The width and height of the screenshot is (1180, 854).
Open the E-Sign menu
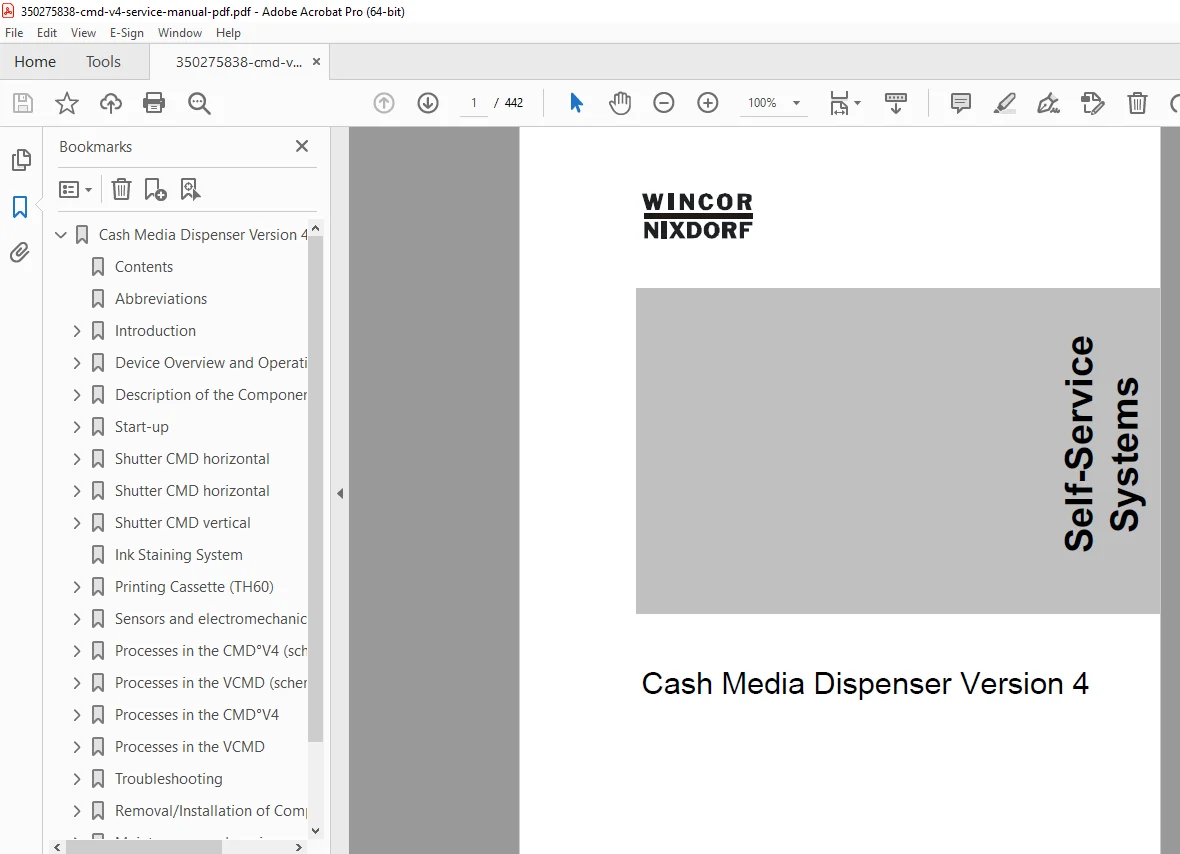tap(126, 33)
